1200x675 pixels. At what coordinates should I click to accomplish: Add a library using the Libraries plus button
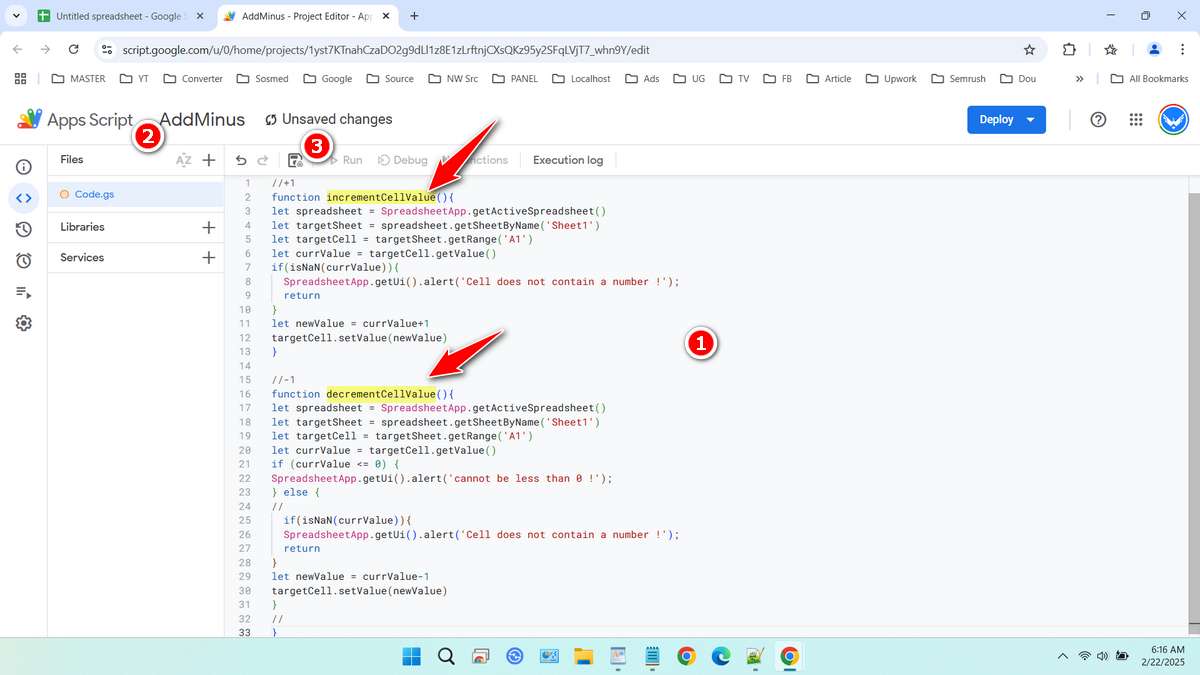click(208, 227)
